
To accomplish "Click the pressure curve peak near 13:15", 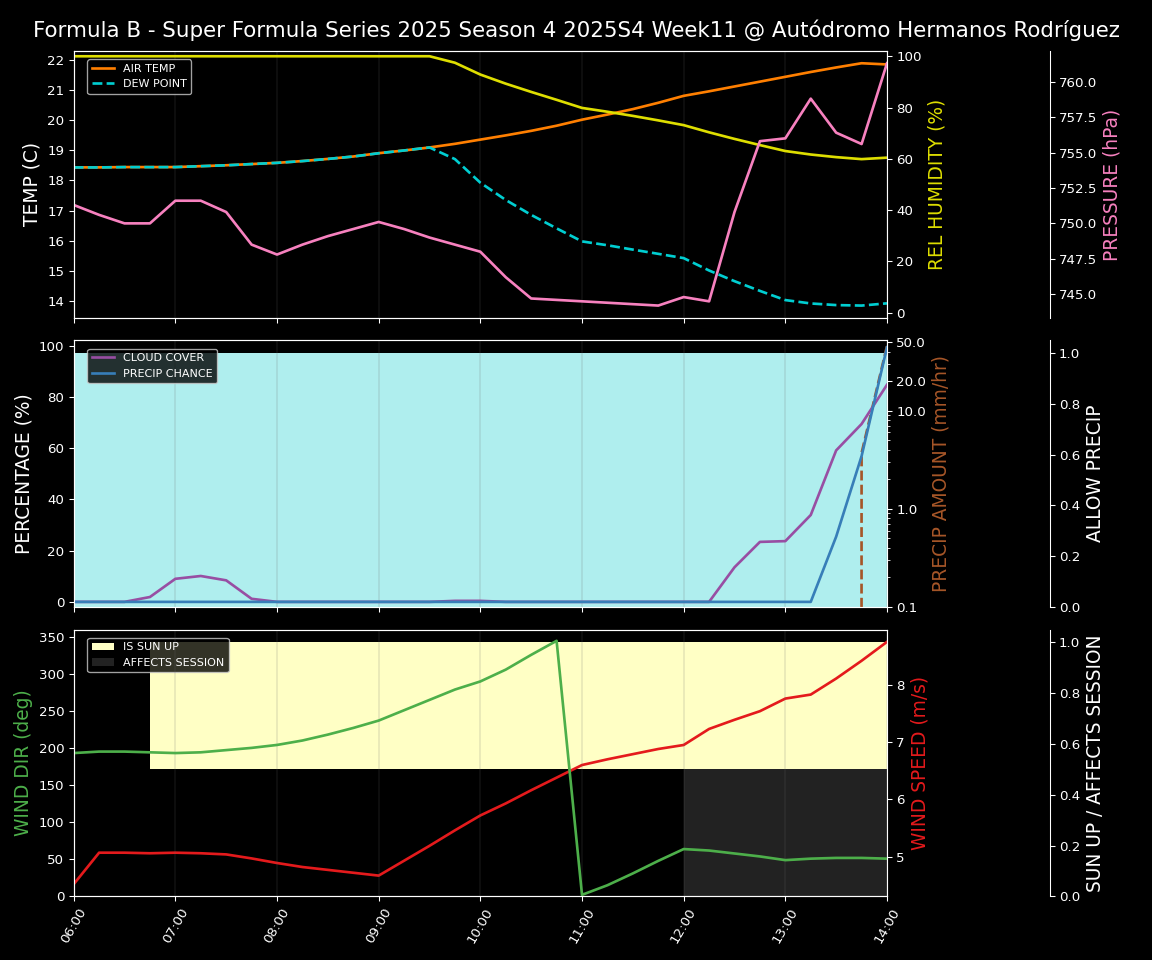I will click(x=810, y=98).
